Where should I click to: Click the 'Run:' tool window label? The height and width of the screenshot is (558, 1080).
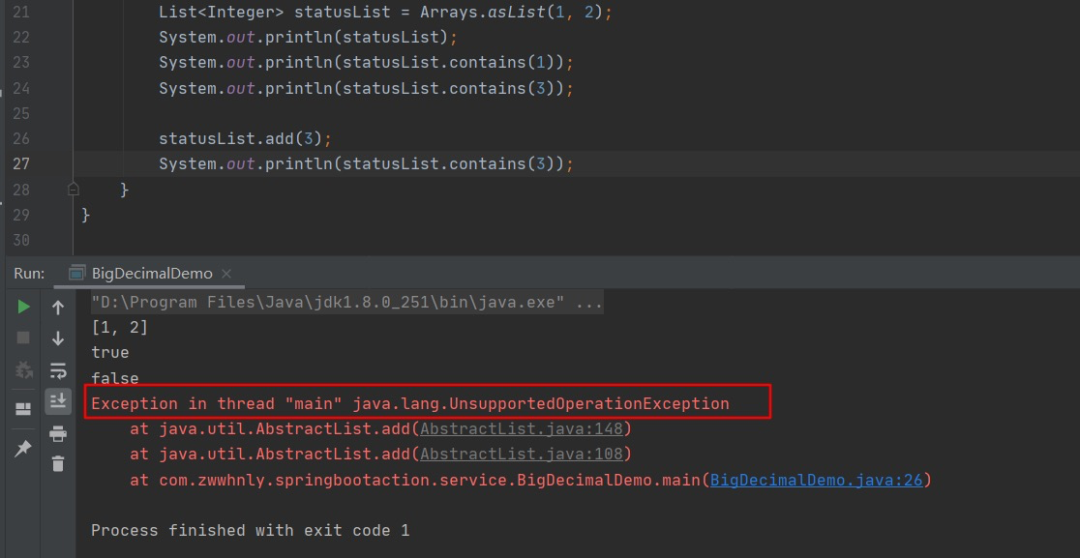[x=29, y=273]
